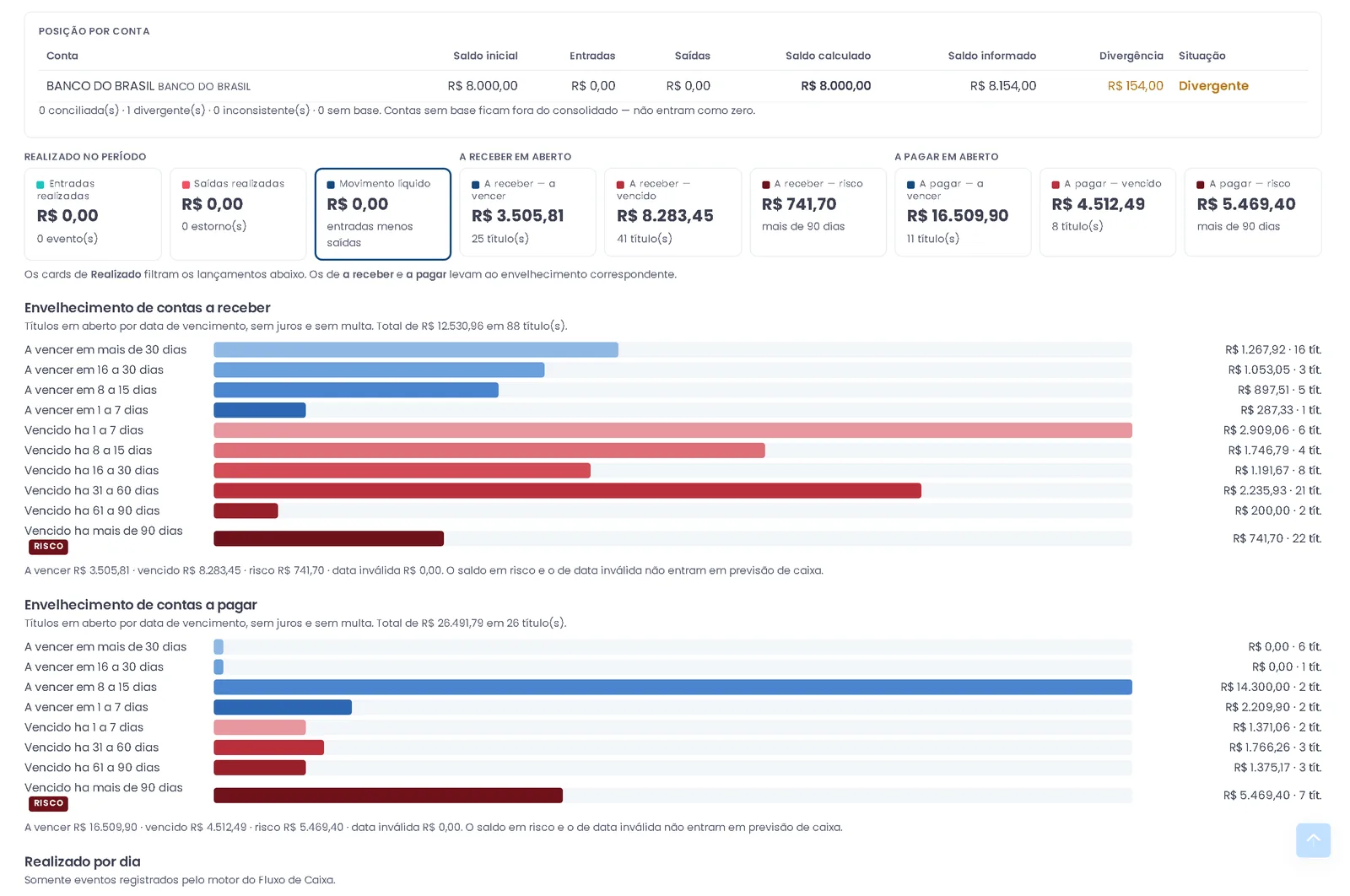Click the payables bar 'Vencido há 31 a 60 dias'

[269, 748]
